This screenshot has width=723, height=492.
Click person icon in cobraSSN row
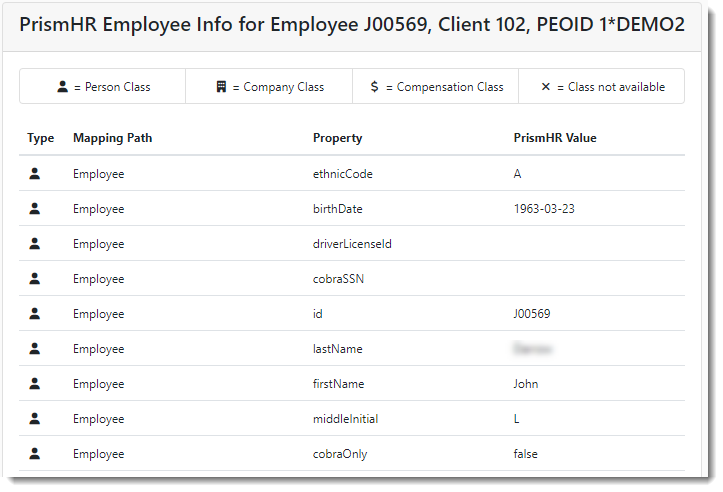click(35, 279)
